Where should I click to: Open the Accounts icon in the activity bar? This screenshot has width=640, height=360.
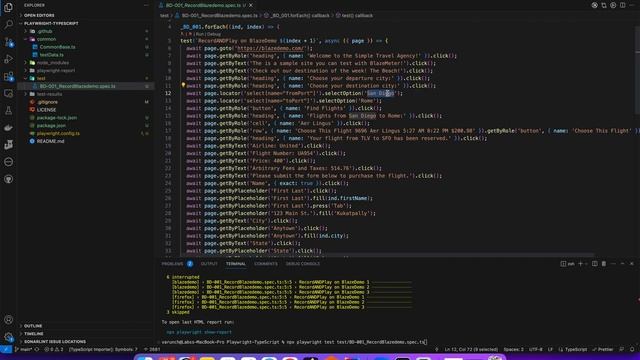tap(8, 320)
